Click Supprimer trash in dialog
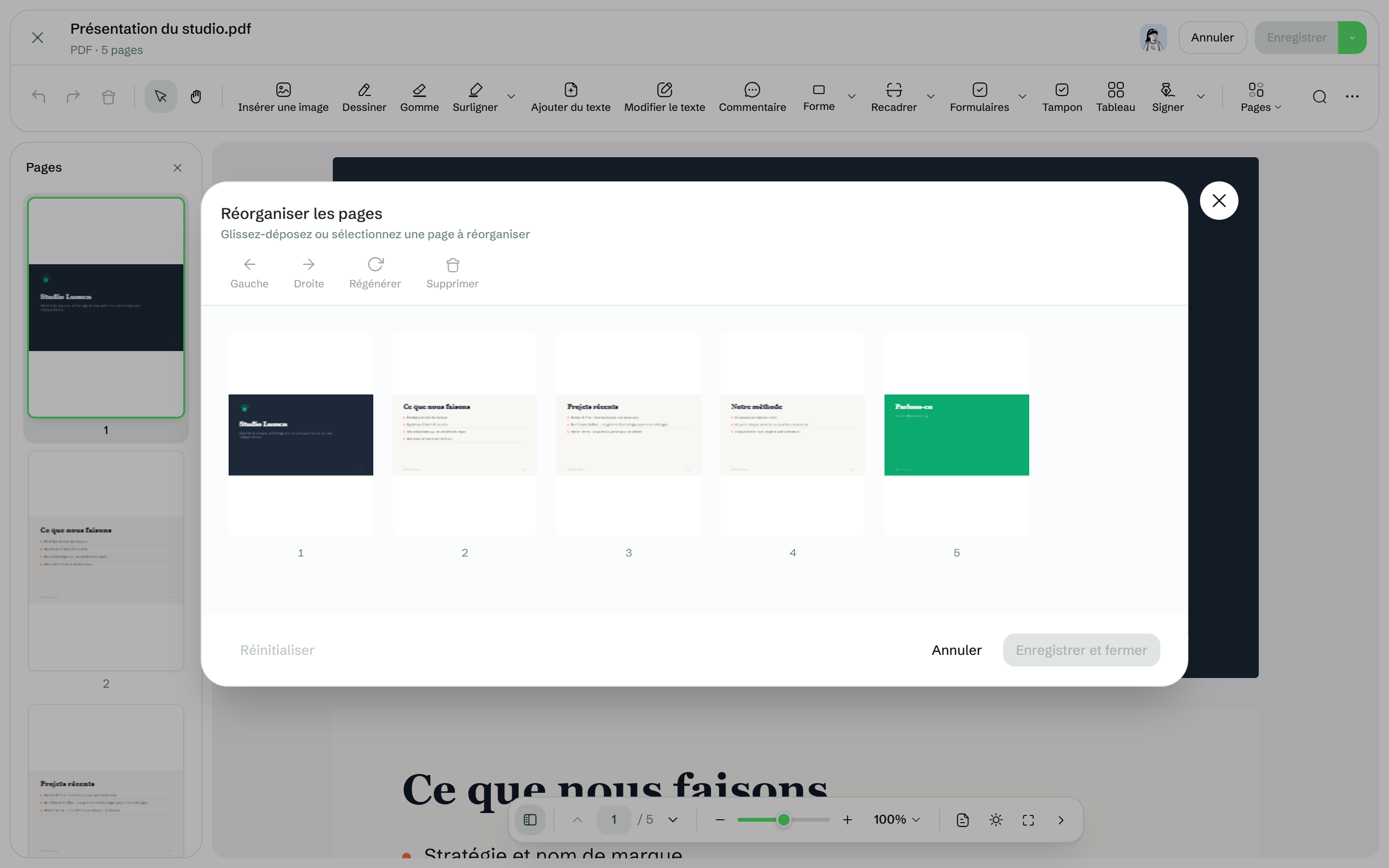 [x=452, y=273]
